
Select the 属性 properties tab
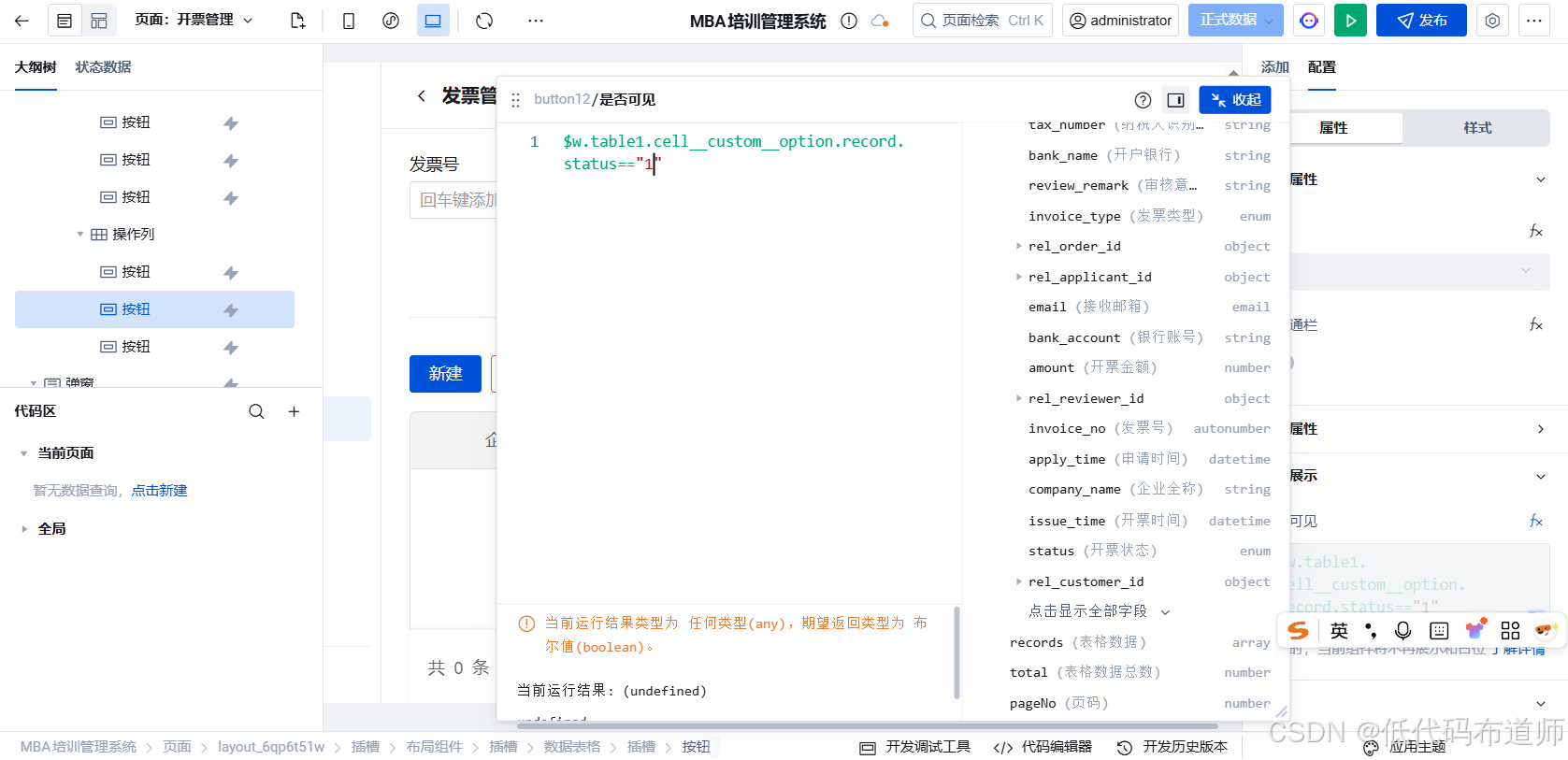point(1333,128)
